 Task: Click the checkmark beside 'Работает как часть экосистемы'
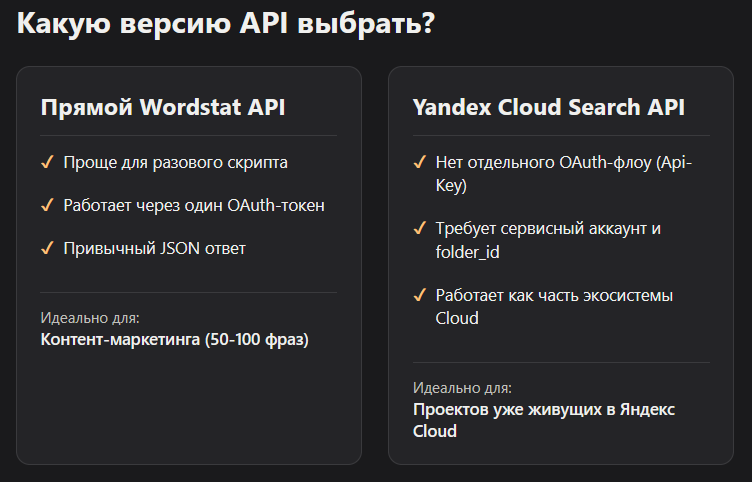tap(420, 295)
